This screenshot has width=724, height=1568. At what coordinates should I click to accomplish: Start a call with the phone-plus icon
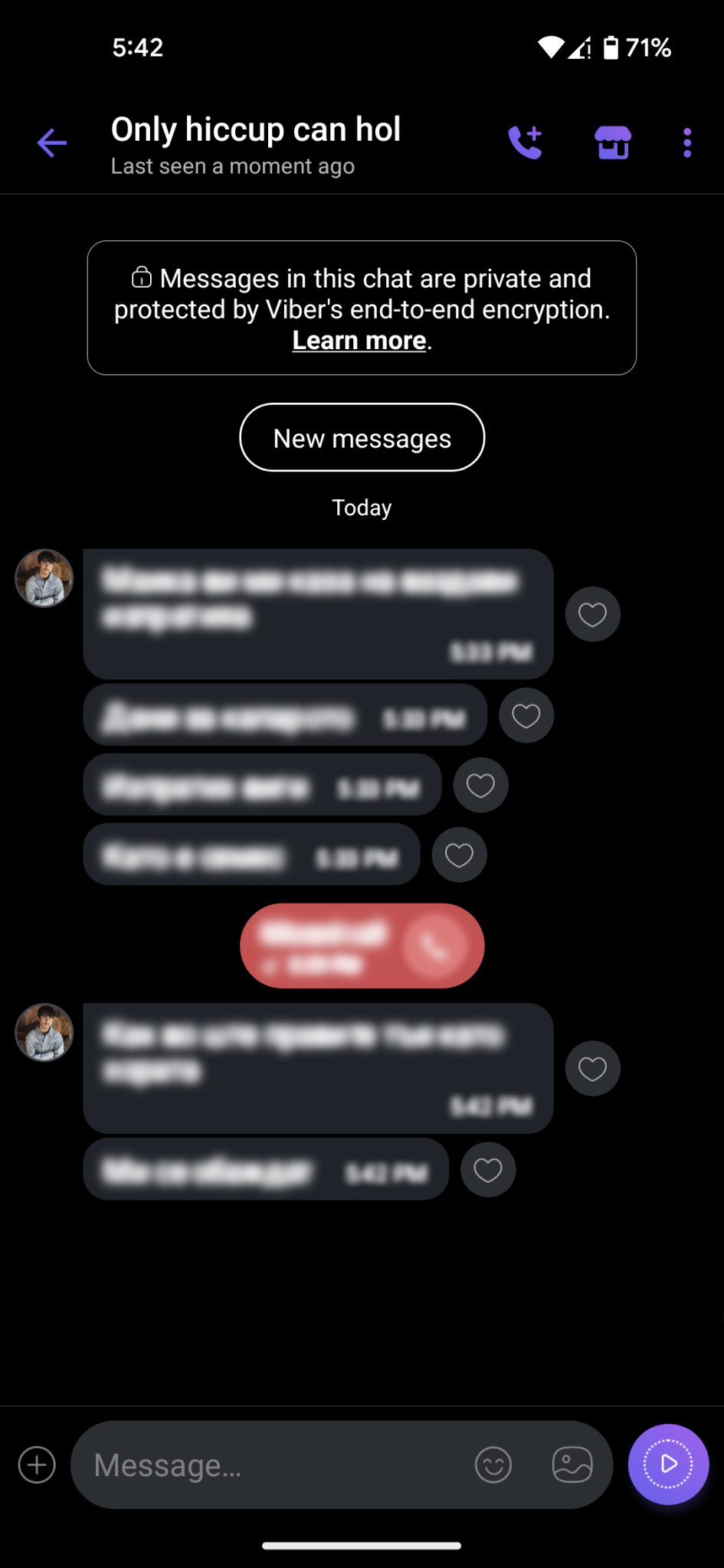tap(526, 142)
